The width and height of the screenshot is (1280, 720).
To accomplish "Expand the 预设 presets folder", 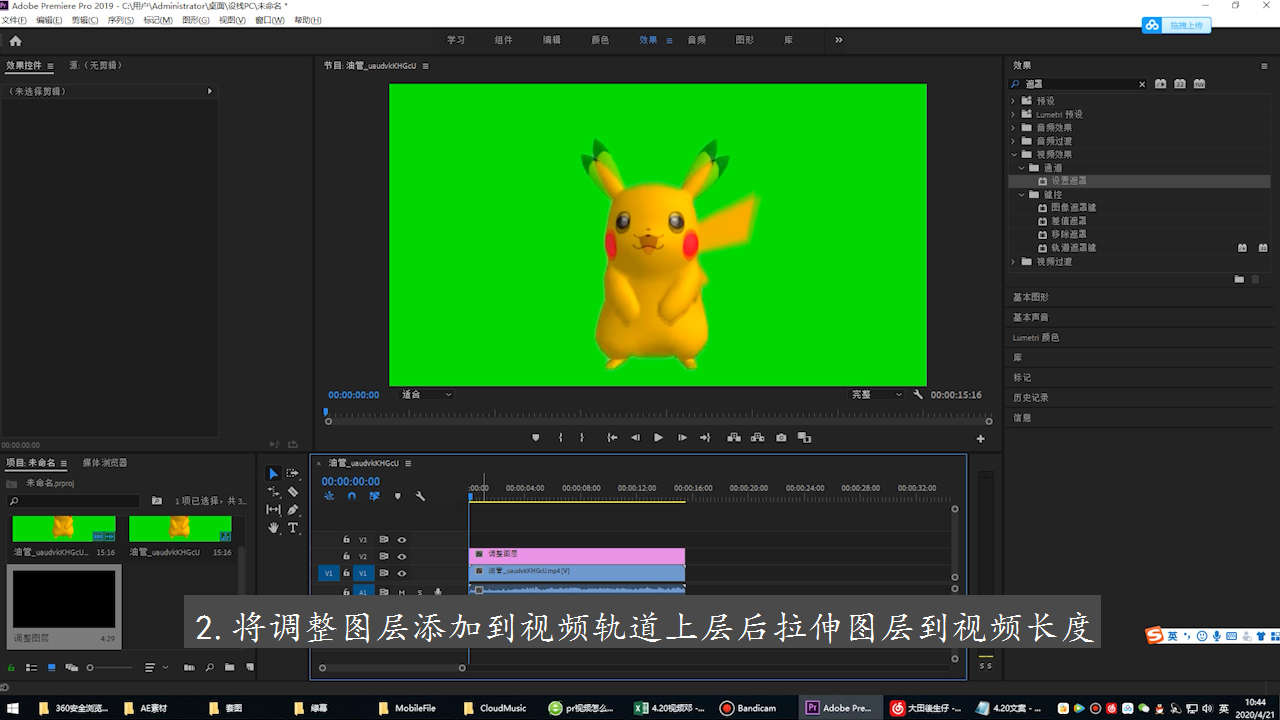I will pyautogui.click(x=1013, y=101).
